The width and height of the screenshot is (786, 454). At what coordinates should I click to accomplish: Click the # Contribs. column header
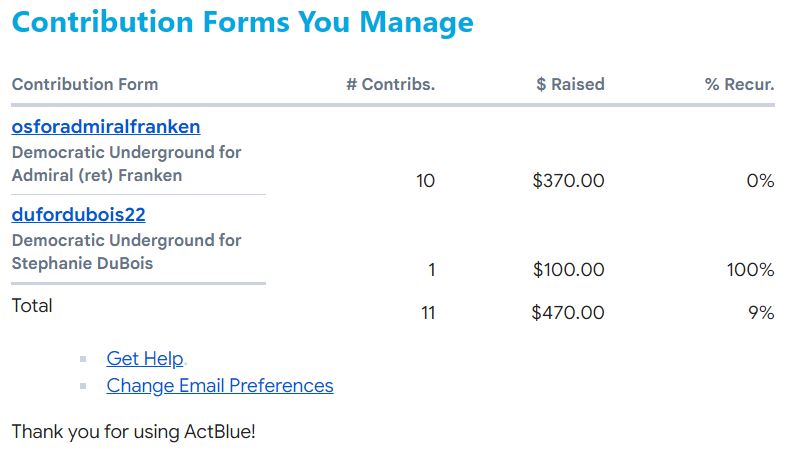pyautogui.click(x=390, y=84)
